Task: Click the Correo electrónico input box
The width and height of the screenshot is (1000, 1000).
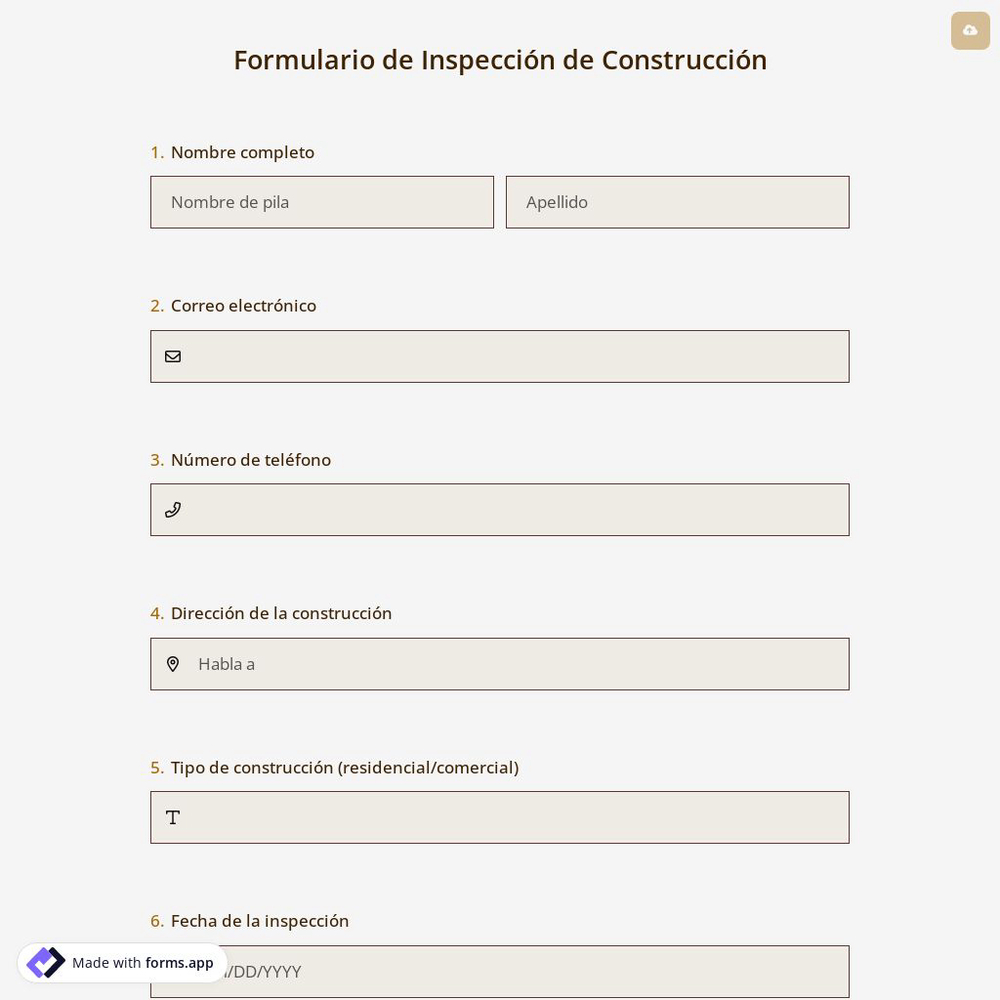Action: pyautogui.click(x=500, y=356)
